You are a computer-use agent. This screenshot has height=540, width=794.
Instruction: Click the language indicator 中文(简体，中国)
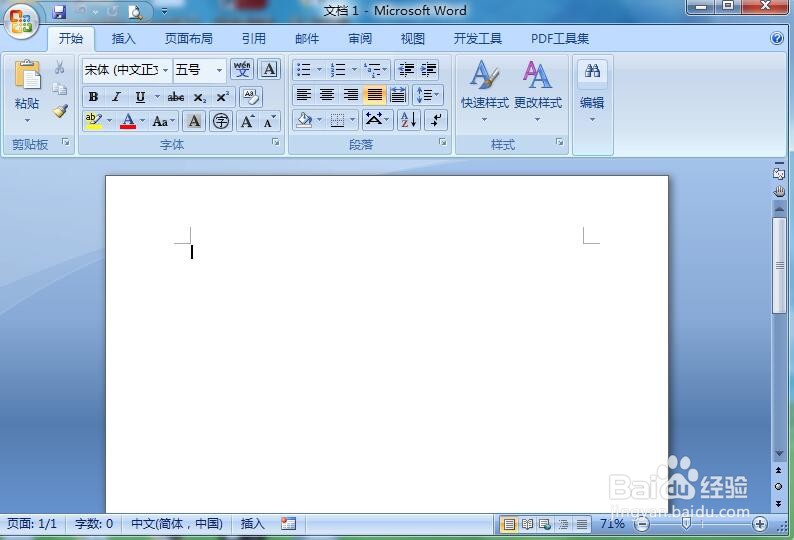[x=177, y=523]
